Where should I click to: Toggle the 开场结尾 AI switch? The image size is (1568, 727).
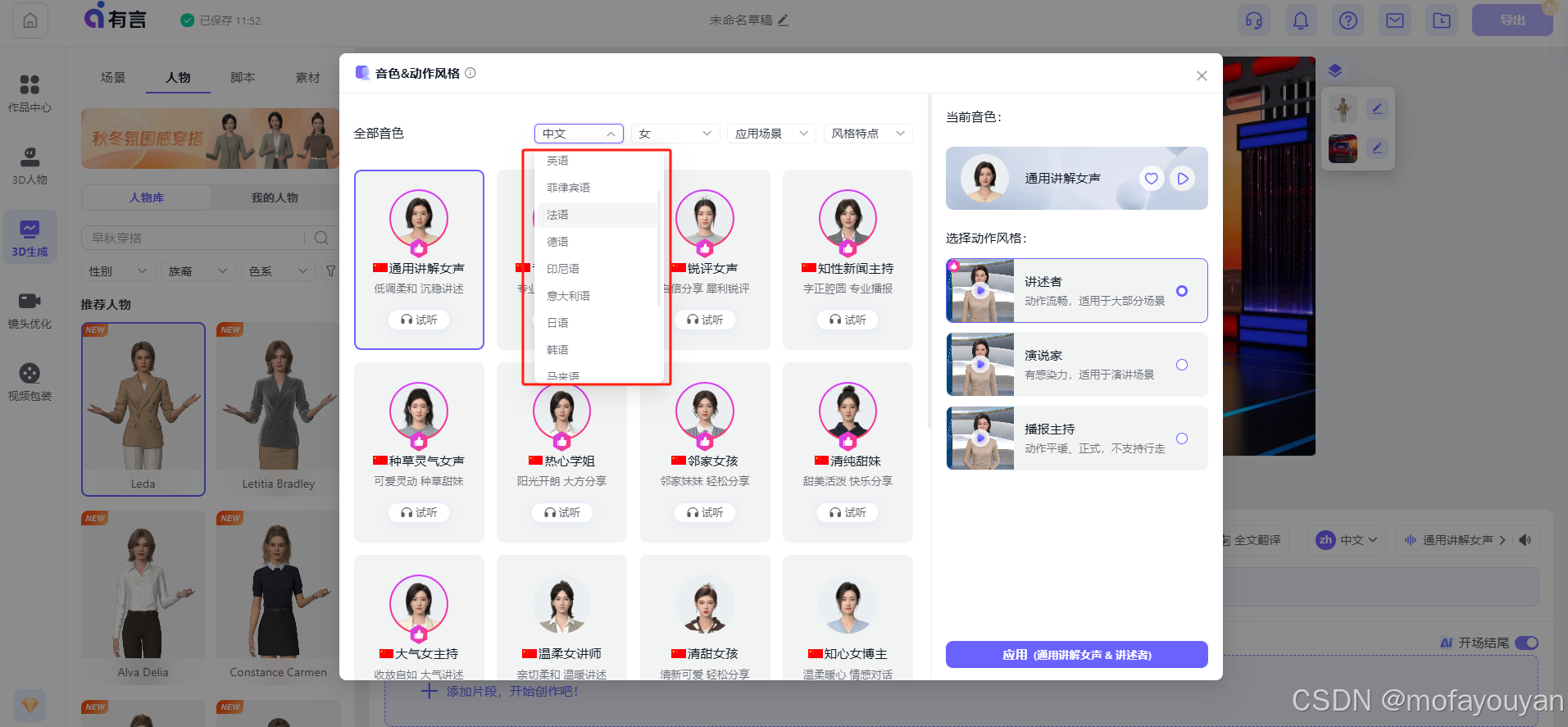coord(1527,643)
